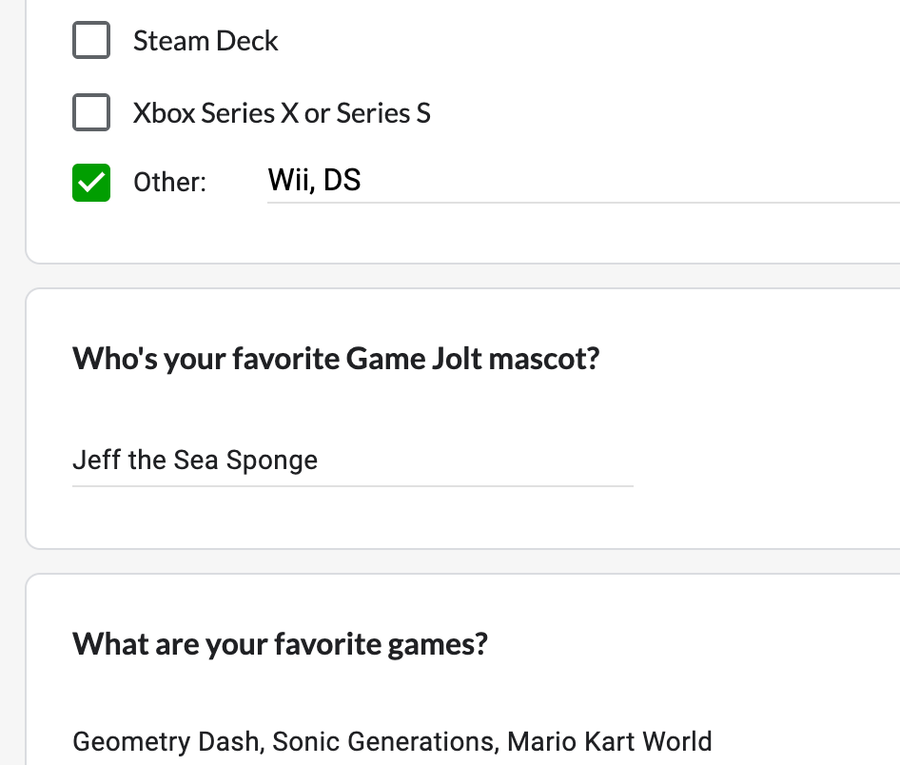The image size is (900, 765).
Task: Click the Other field containing 'Wii, DS'
Action: pos(583,180)
